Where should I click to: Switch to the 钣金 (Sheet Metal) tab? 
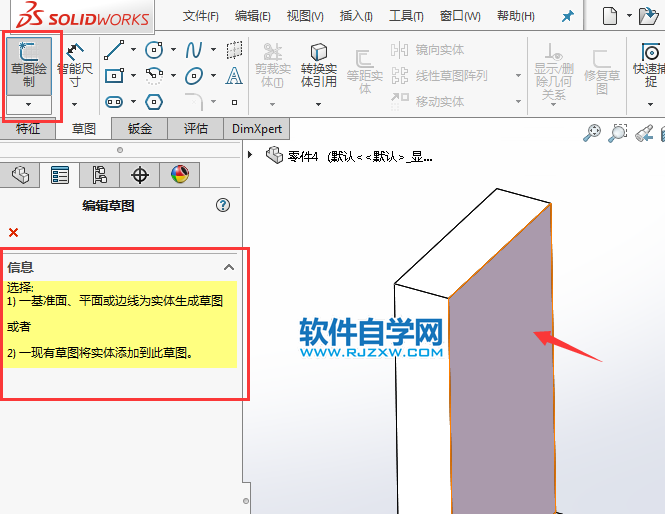pyautogui.click(x=140, y=128)
